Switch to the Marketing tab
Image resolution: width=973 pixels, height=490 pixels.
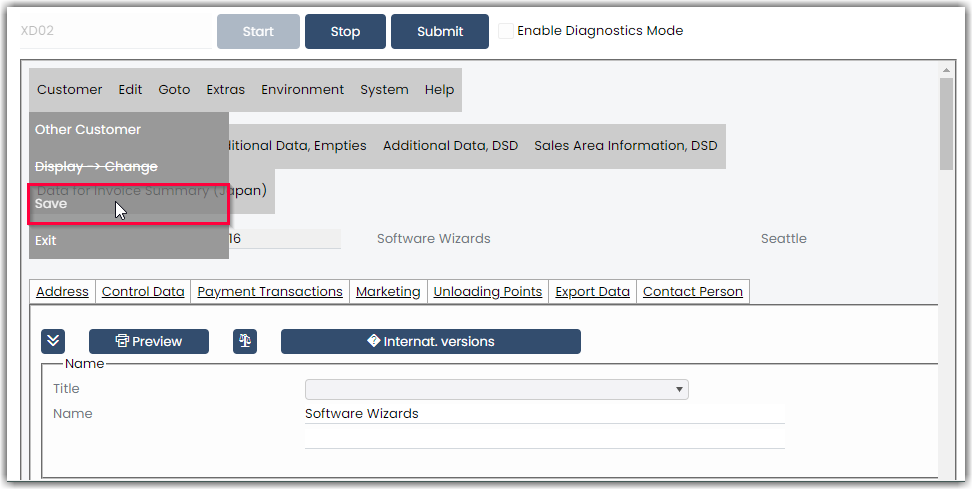point(388,292)
